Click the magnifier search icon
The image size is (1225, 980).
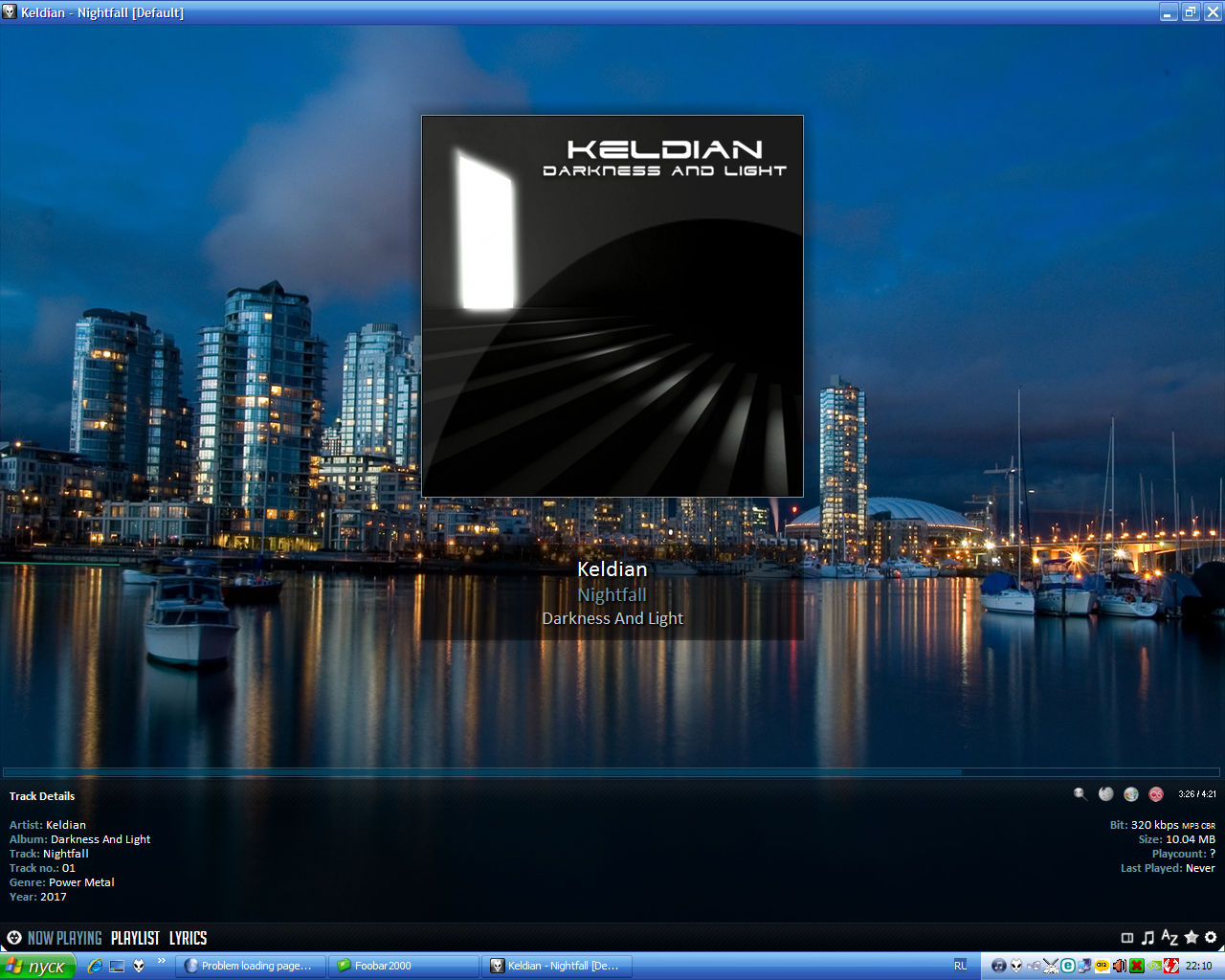tap(1080, 793)
